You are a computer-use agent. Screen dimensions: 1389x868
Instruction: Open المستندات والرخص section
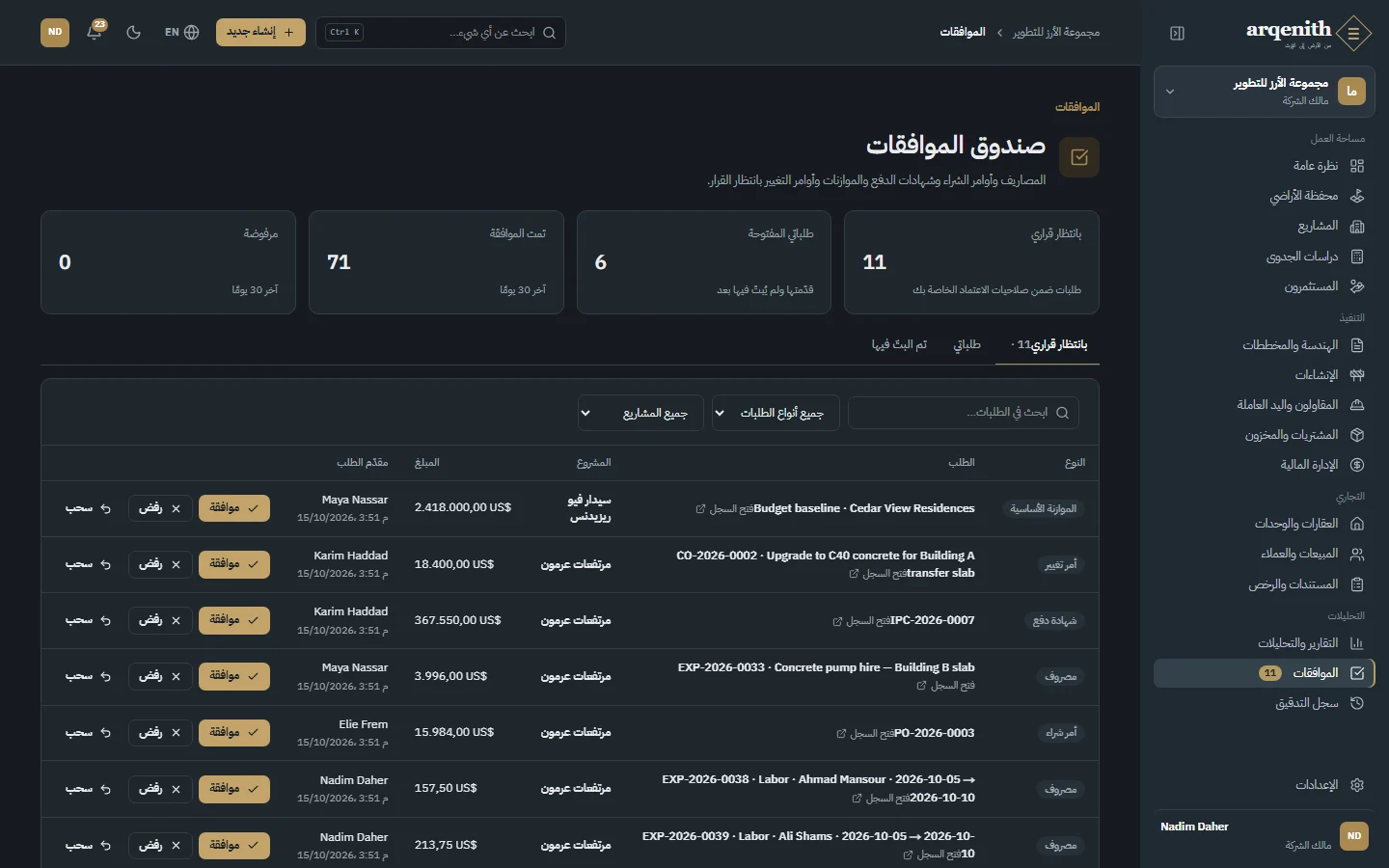1264,584
